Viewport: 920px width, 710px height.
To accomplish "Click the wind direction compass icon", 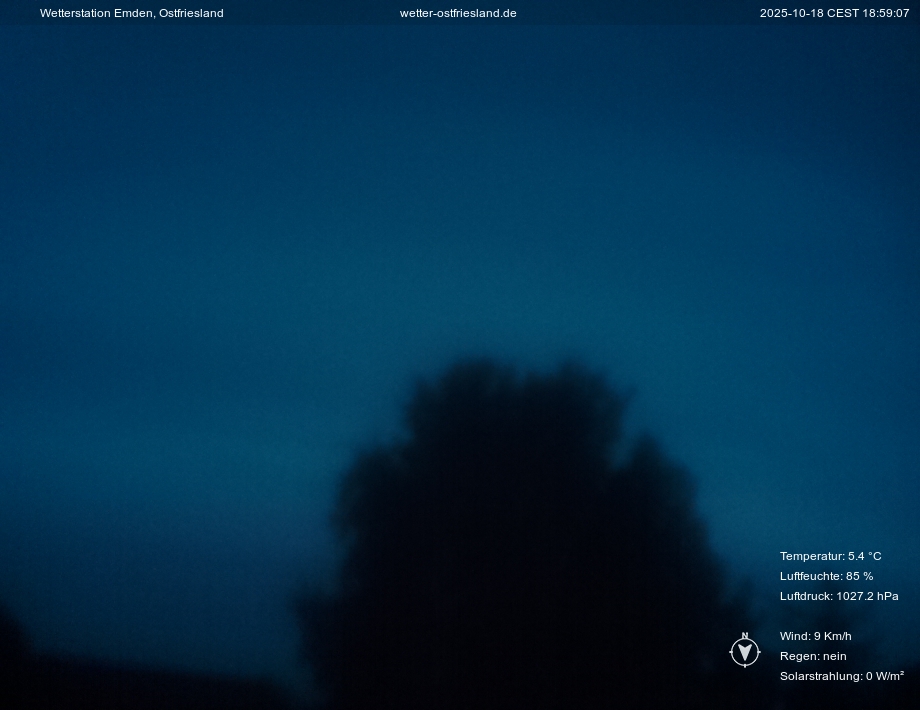I will click(744, 652).
